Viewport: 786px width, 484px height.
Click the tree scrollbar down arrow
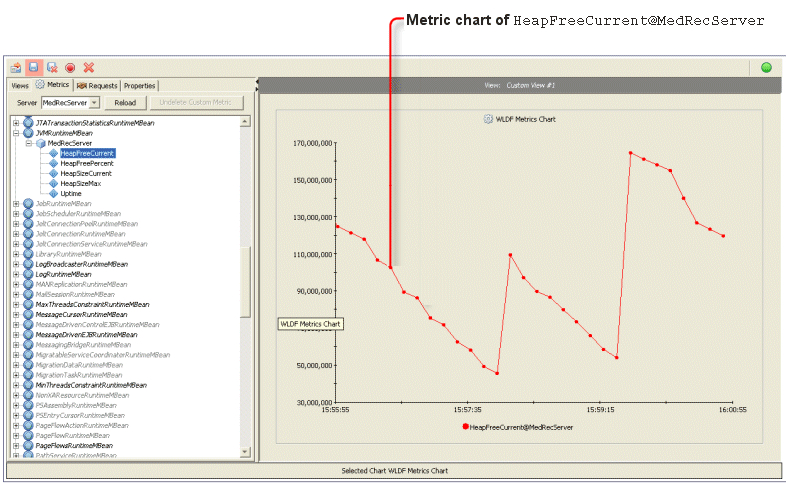[245, 451]
